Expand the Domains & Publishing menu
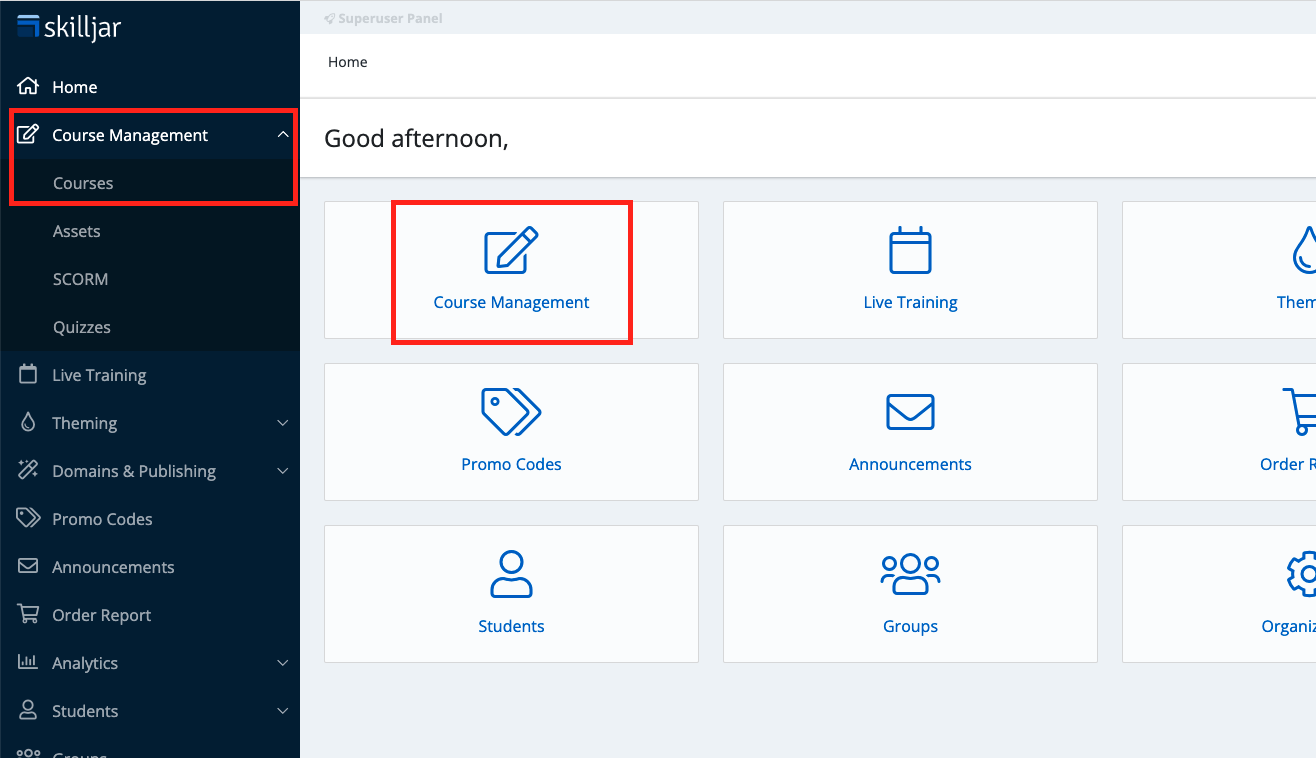 283,471
